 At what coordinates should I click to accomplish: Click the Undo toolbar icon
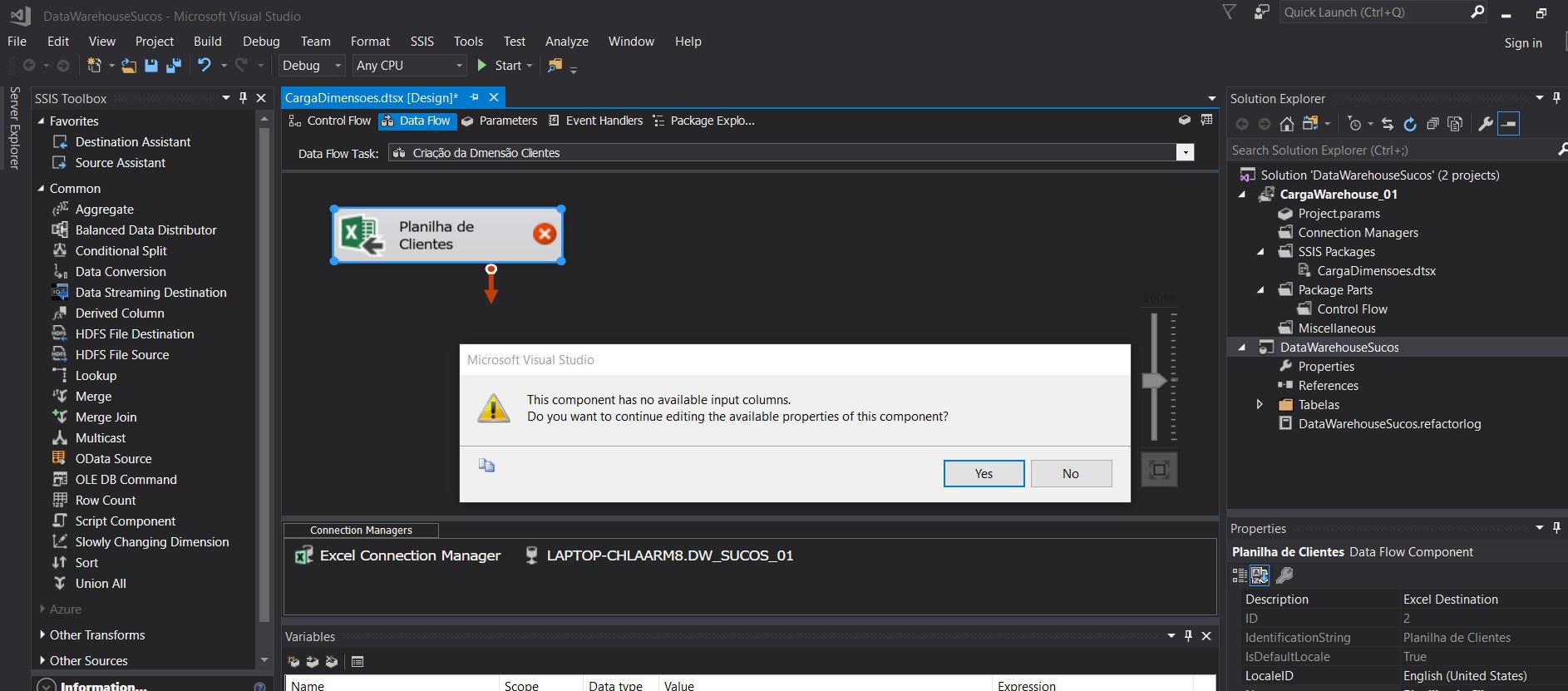pyautogui.click(x=204, y=65)
